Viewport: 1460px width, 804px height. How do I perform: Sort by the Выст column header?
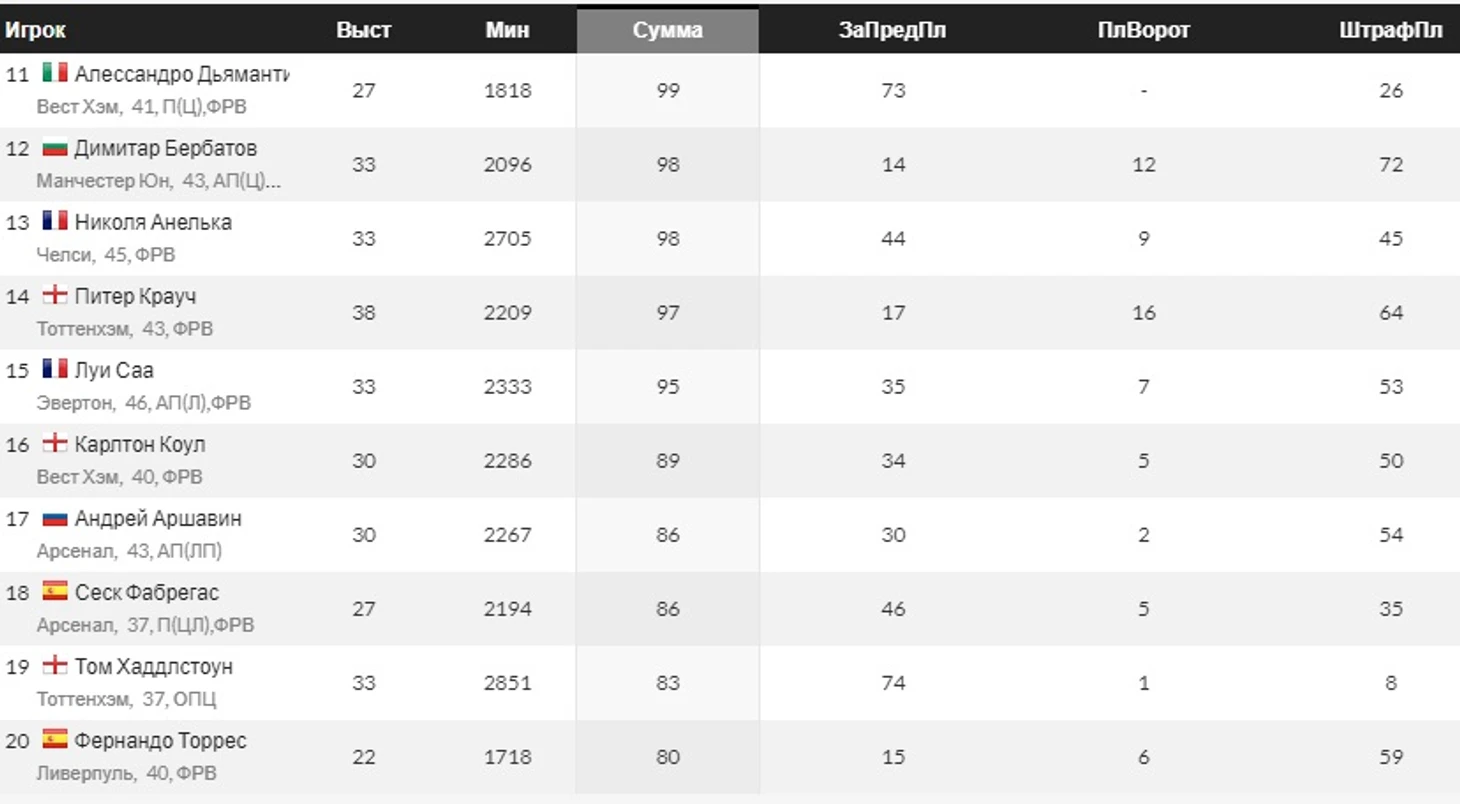364,30
